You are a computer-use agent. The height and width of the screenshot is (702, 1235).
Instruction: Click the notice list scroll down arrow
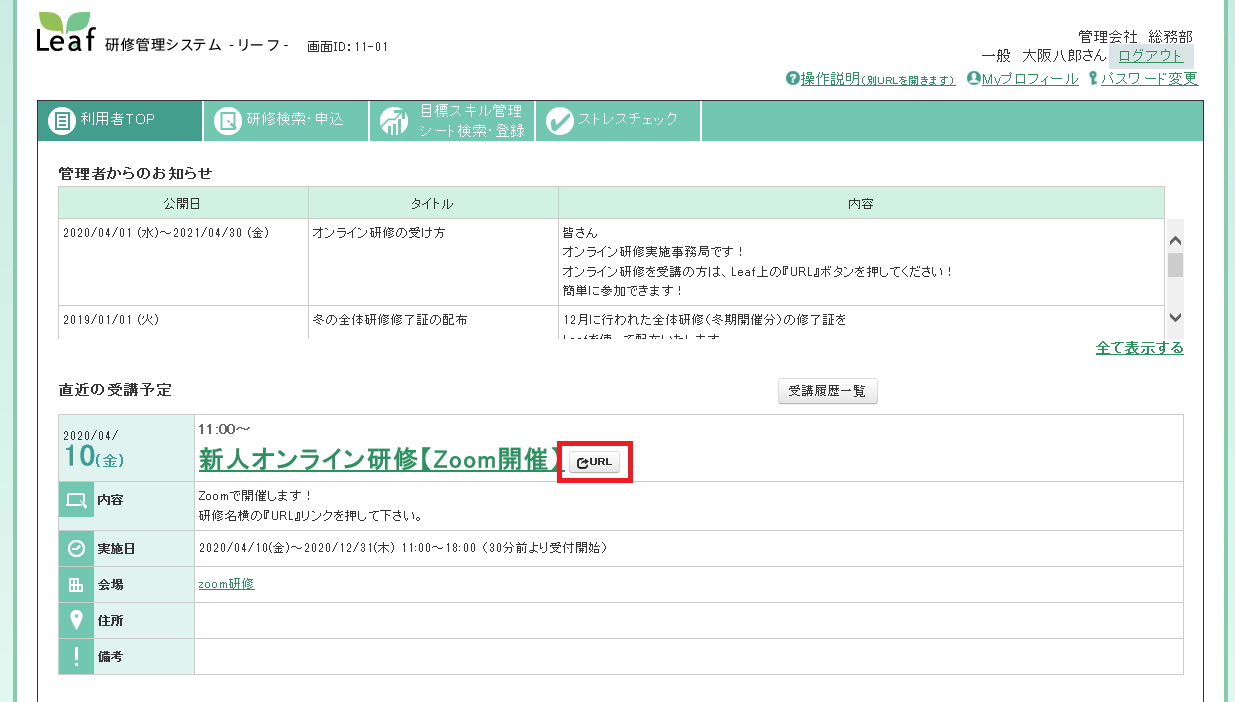[x=1175, y=317]
